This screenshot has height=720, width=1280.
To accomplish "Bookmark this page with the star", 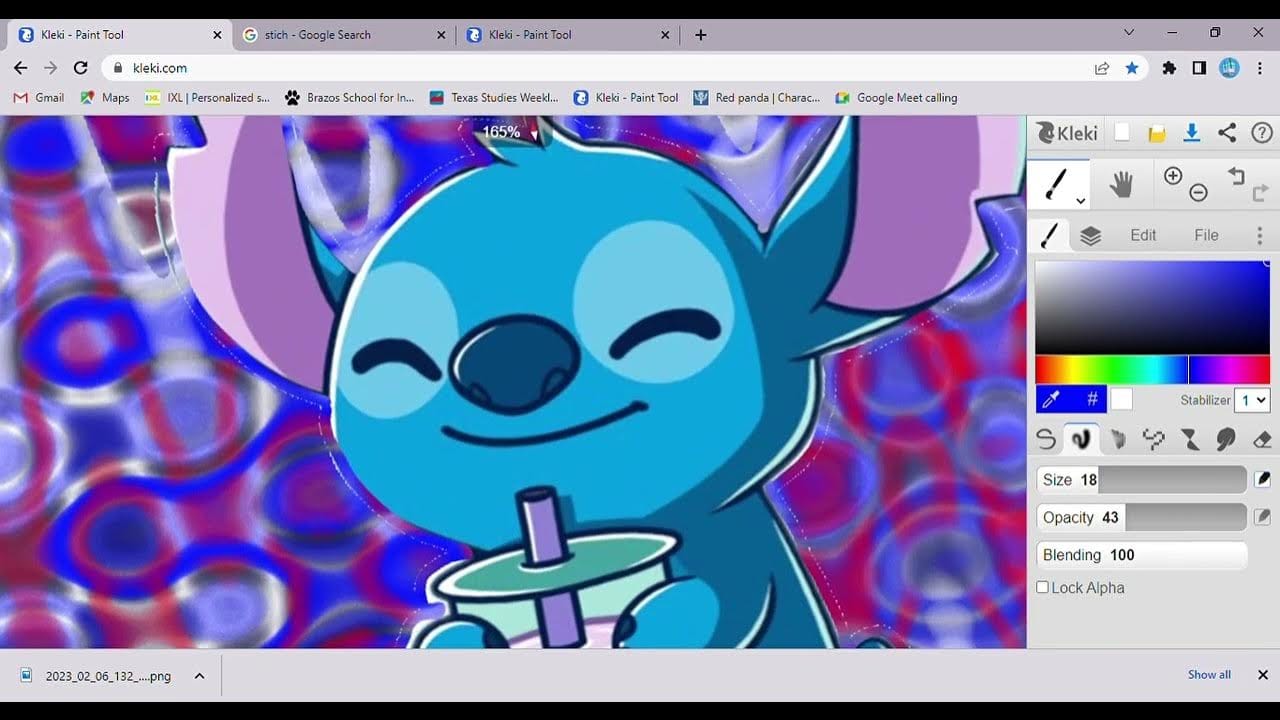I will [1132, 68].
